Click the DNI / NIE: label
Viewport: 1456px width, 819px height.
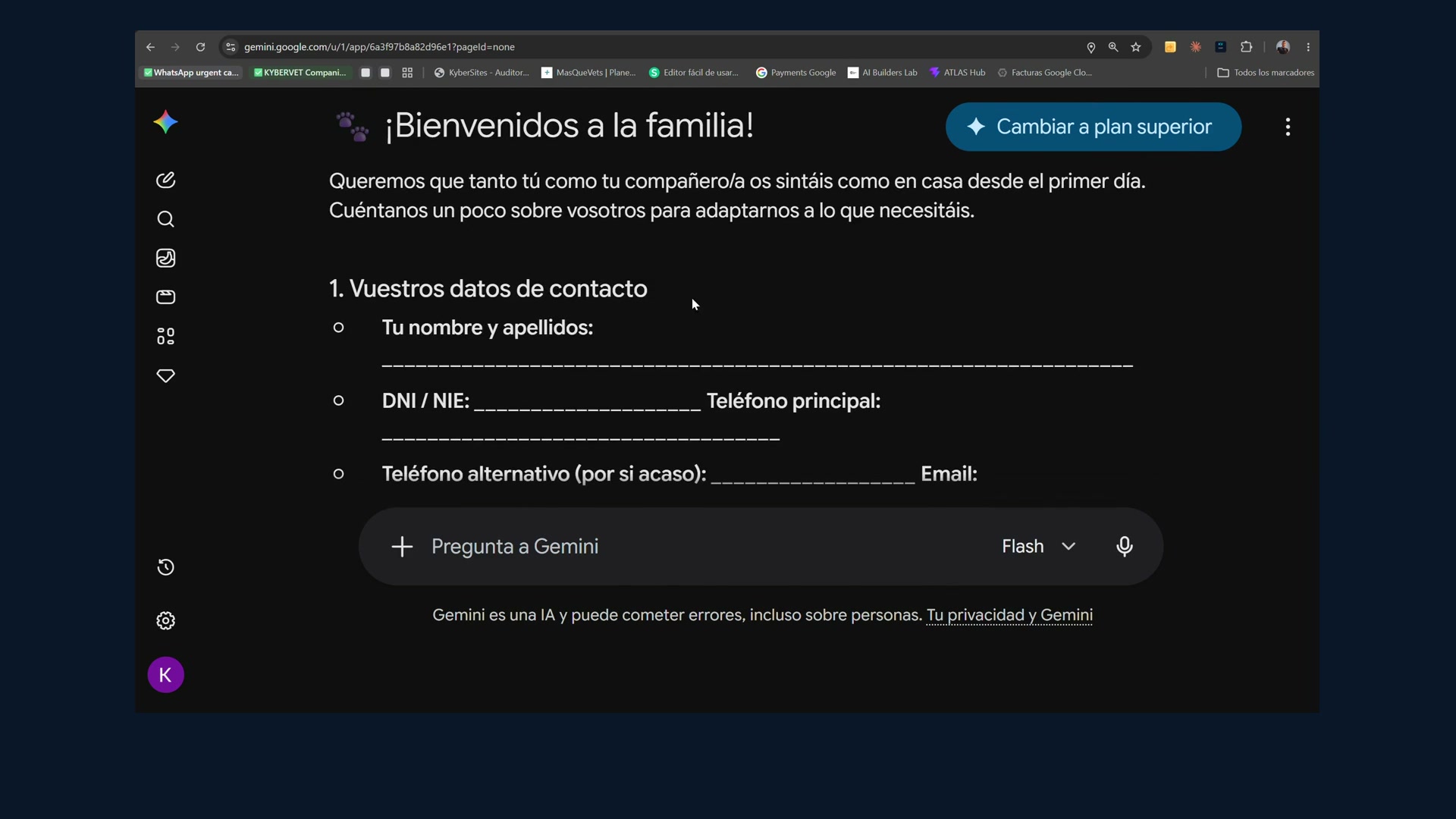(425, 401)
